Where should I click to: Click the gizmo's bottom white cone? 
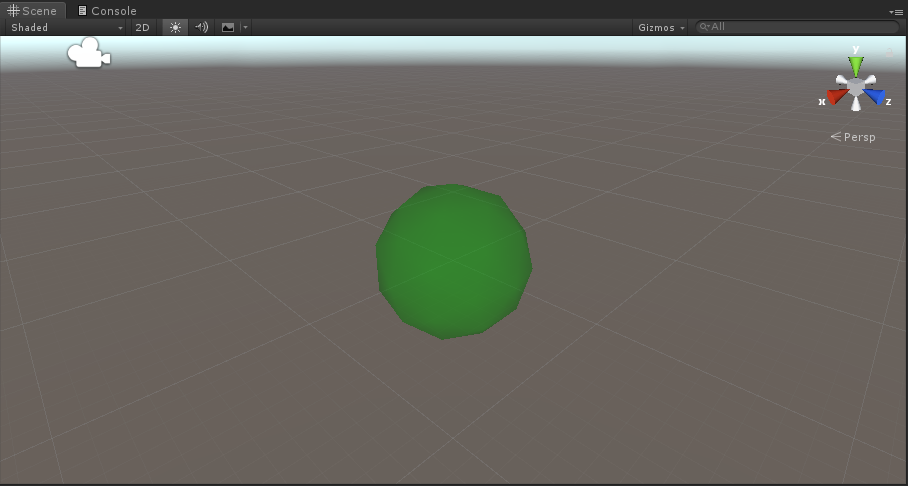(x=856, y=104)
